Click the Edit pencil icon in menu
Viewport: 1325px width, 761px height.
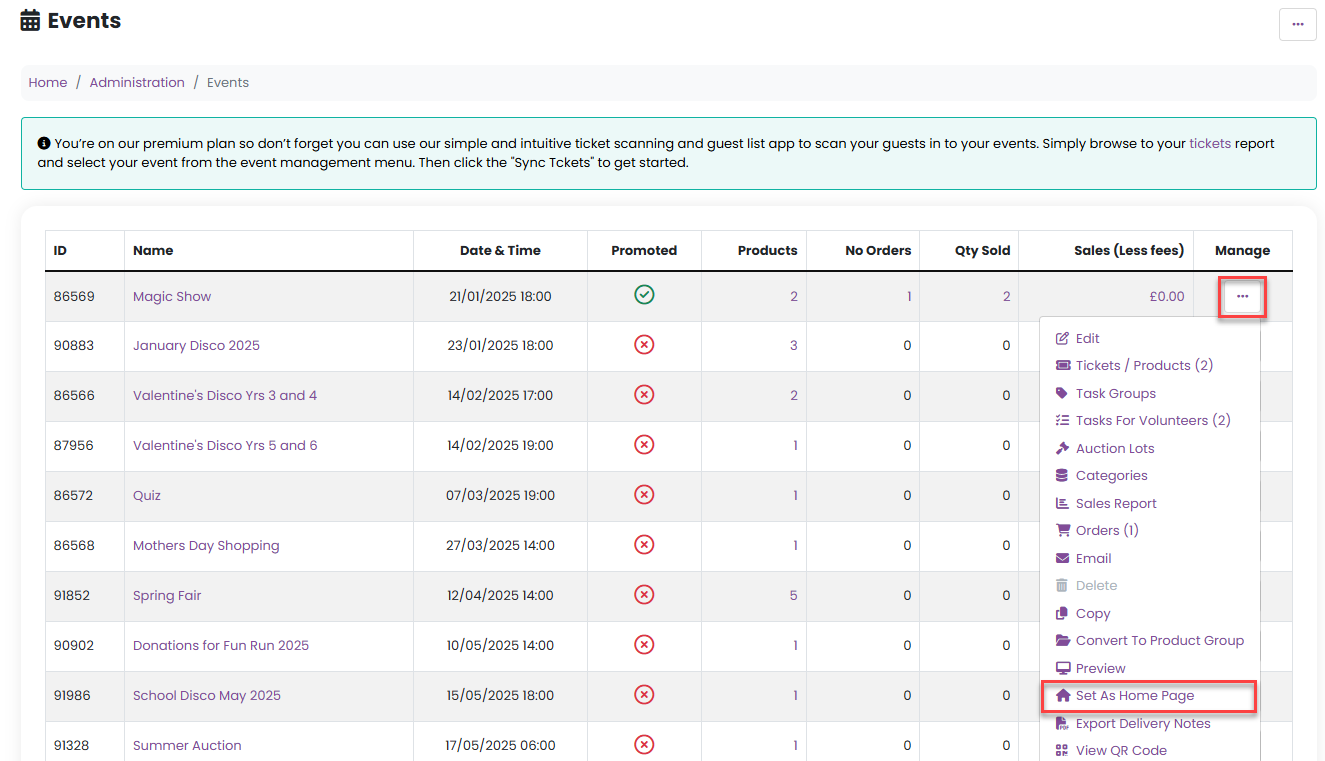(1063, 338)
